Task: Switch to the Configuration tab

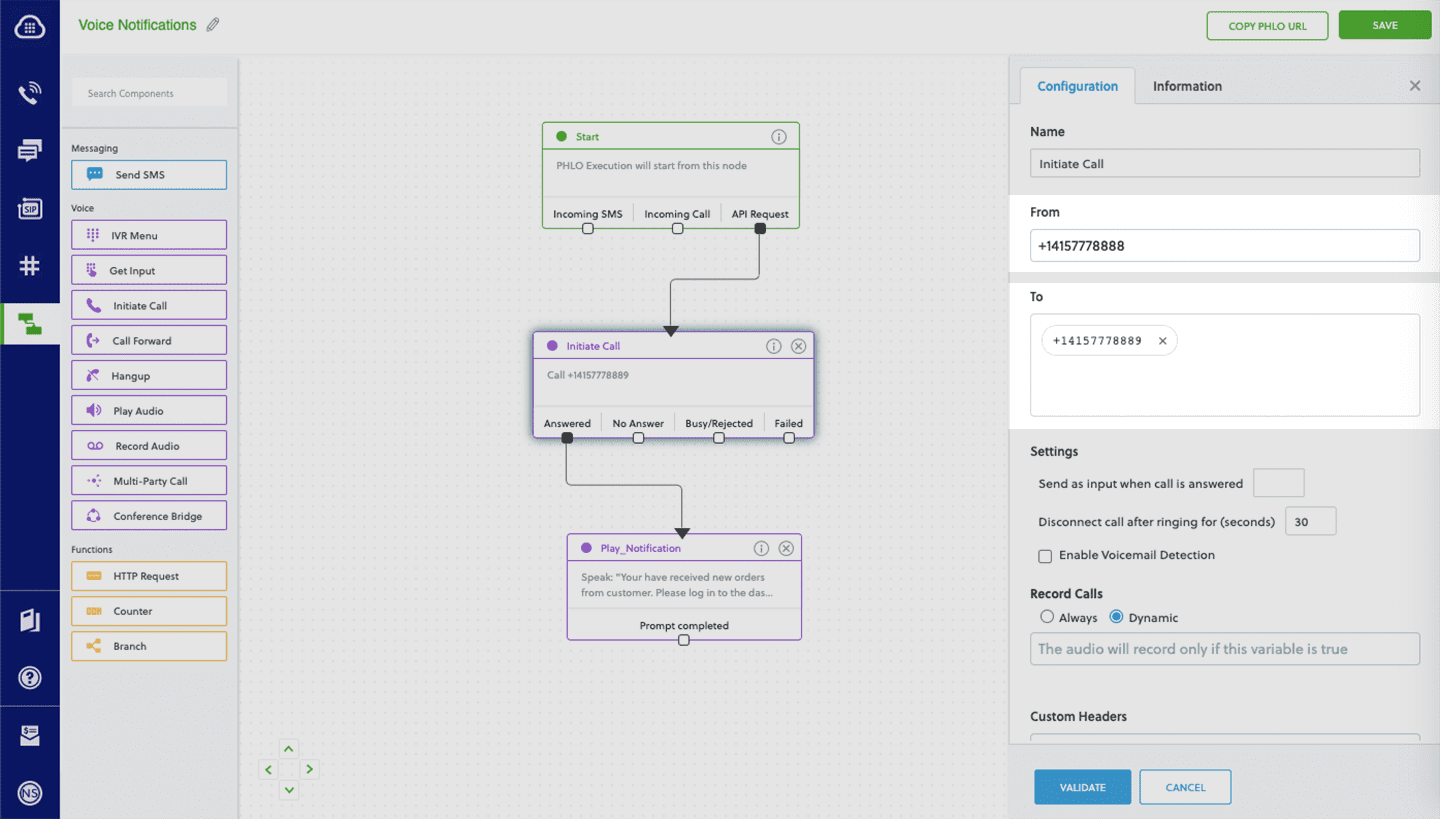Action: 1077,86
